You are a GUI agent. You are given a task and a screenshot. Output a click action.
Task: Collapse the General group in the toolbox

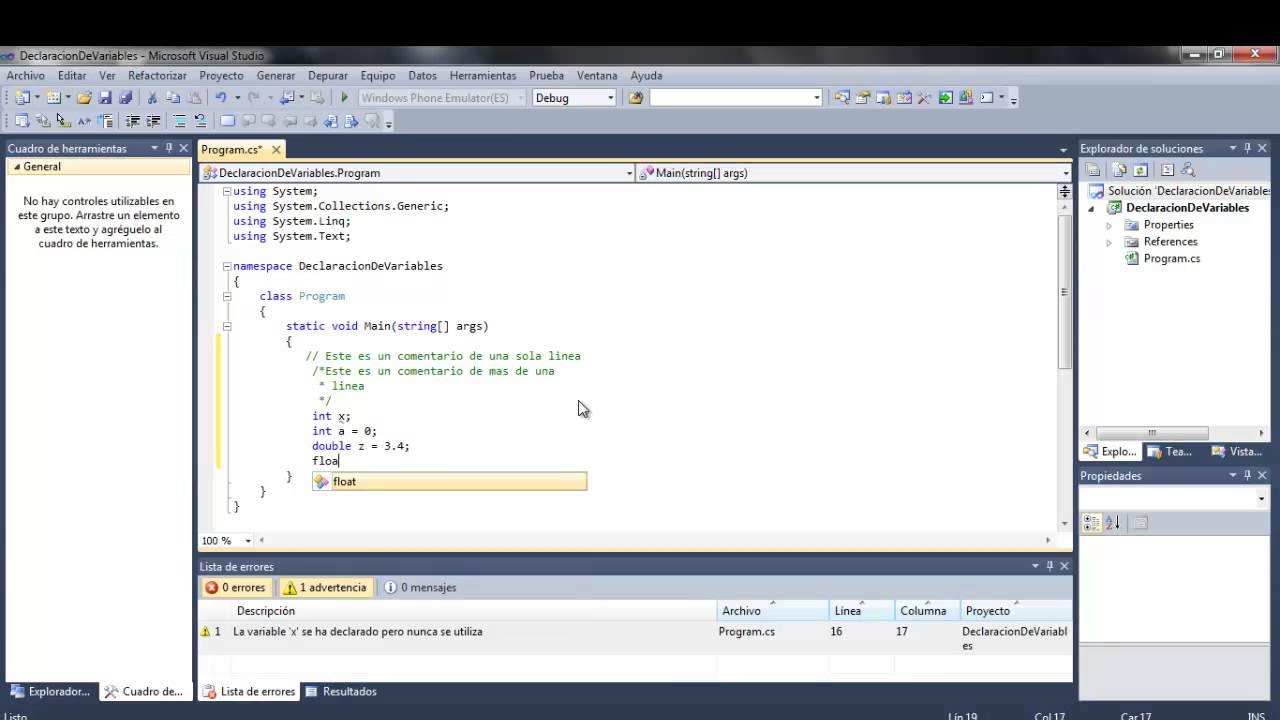(17, 167)
